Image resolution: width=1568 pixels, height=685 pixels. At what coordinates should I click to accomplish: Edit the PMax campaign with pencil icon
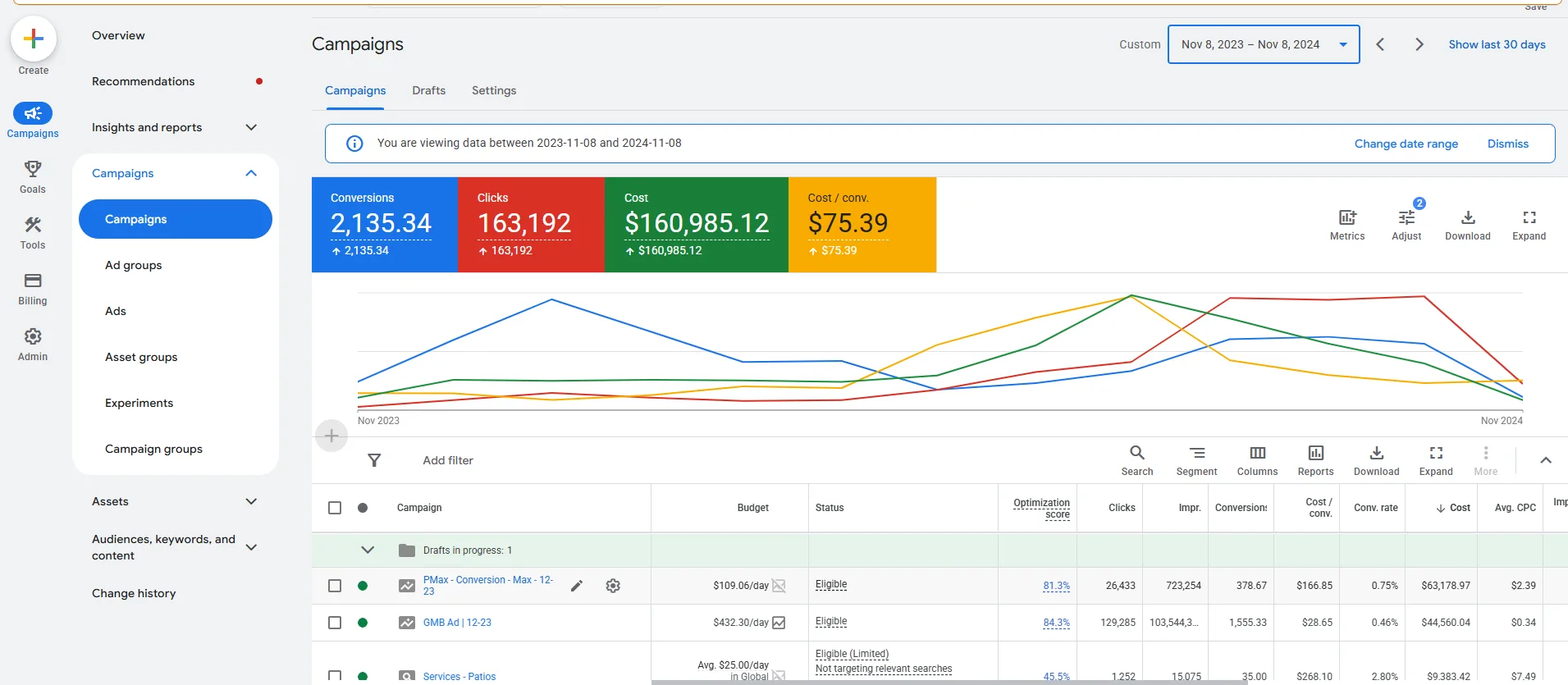pyautogui.click(x=577, y=586)
